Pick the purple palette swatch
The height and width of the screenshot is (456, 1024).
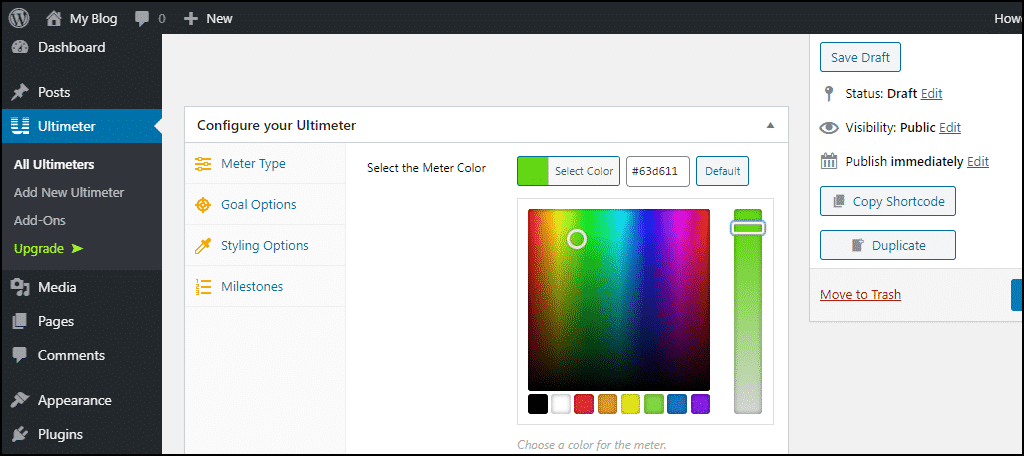[700, 404]
